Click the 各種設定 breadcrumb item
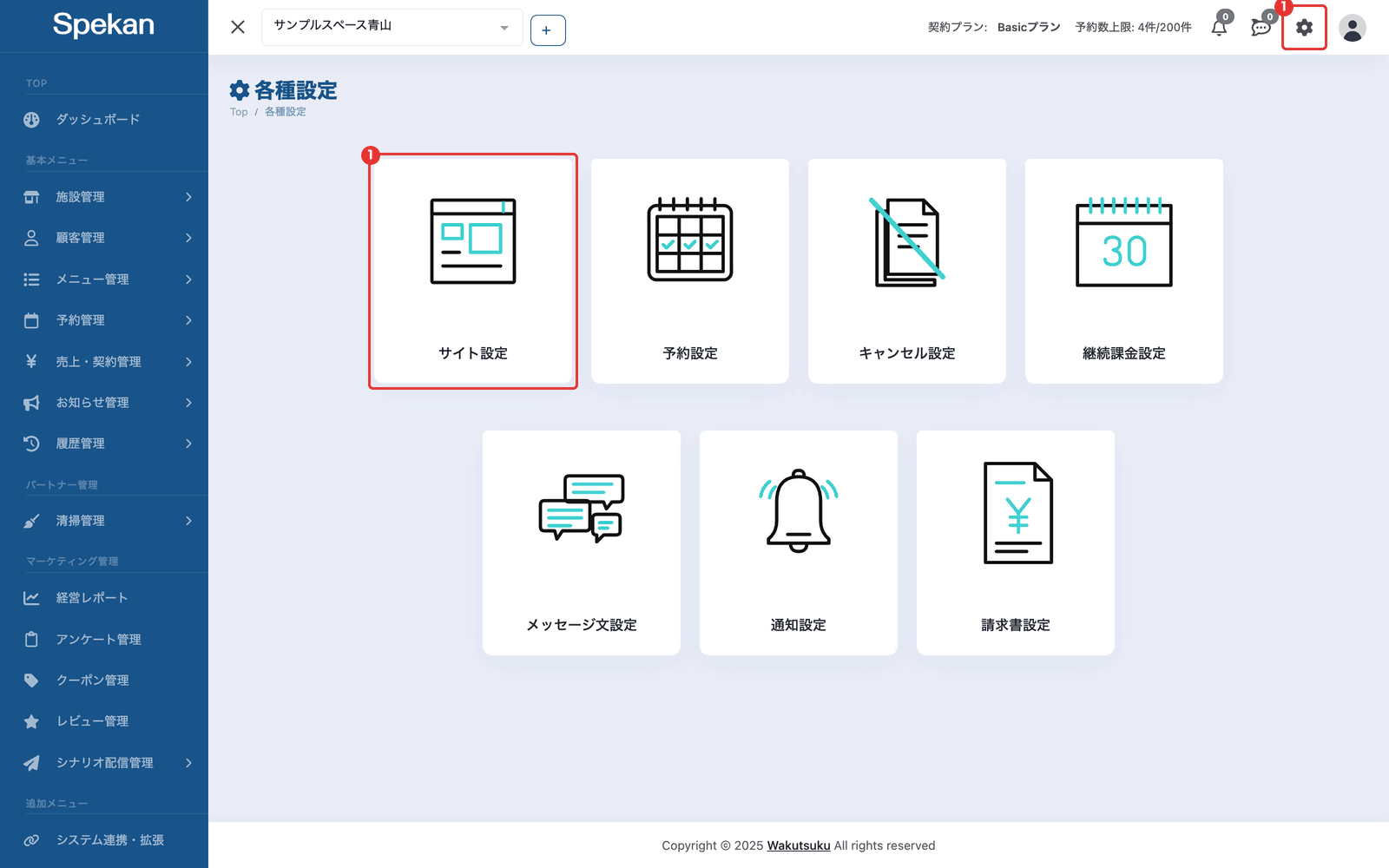 coord(286,112)
